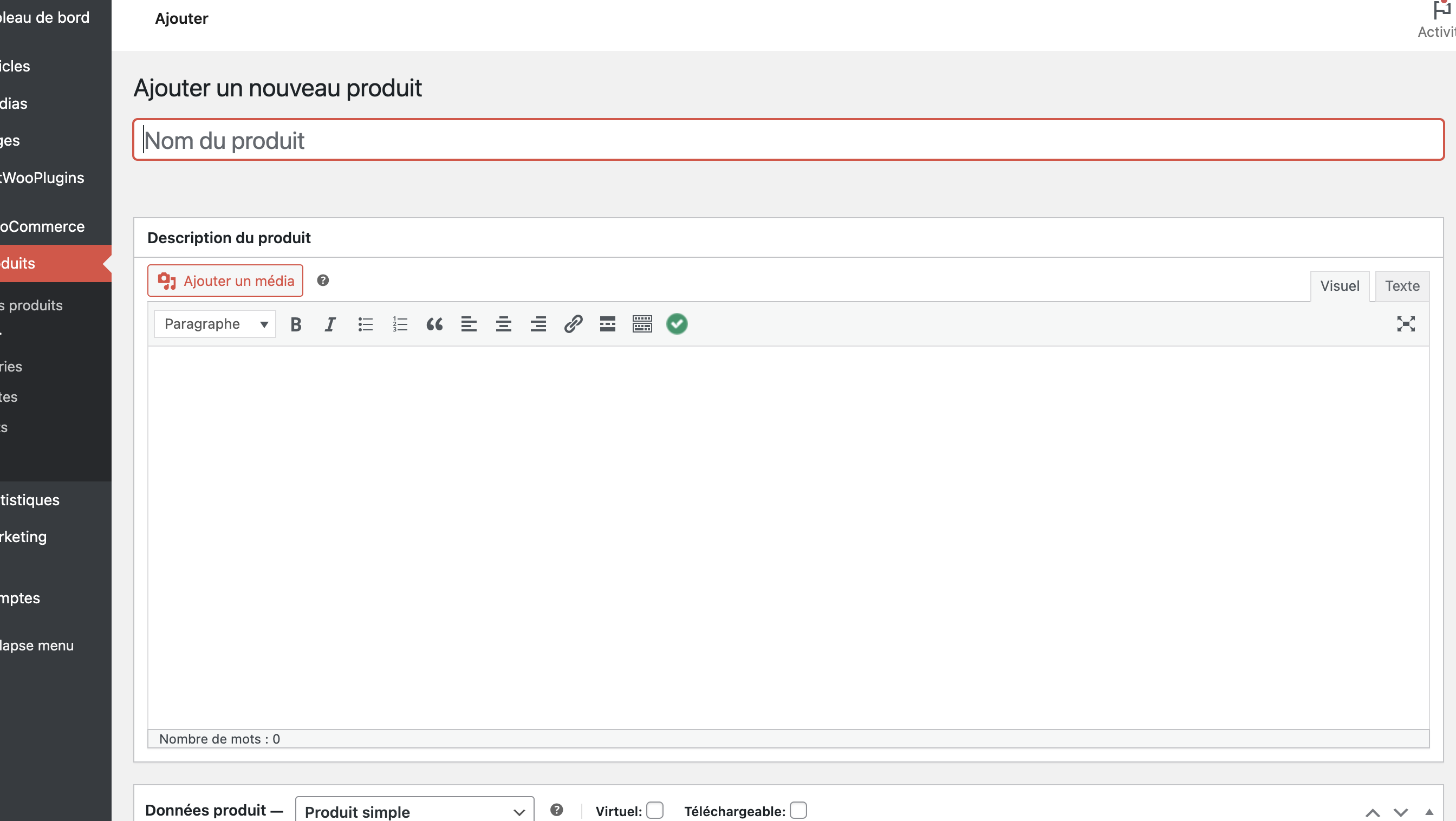
Task: Collapse the Données produit panel
Action: pos(1429,812)
